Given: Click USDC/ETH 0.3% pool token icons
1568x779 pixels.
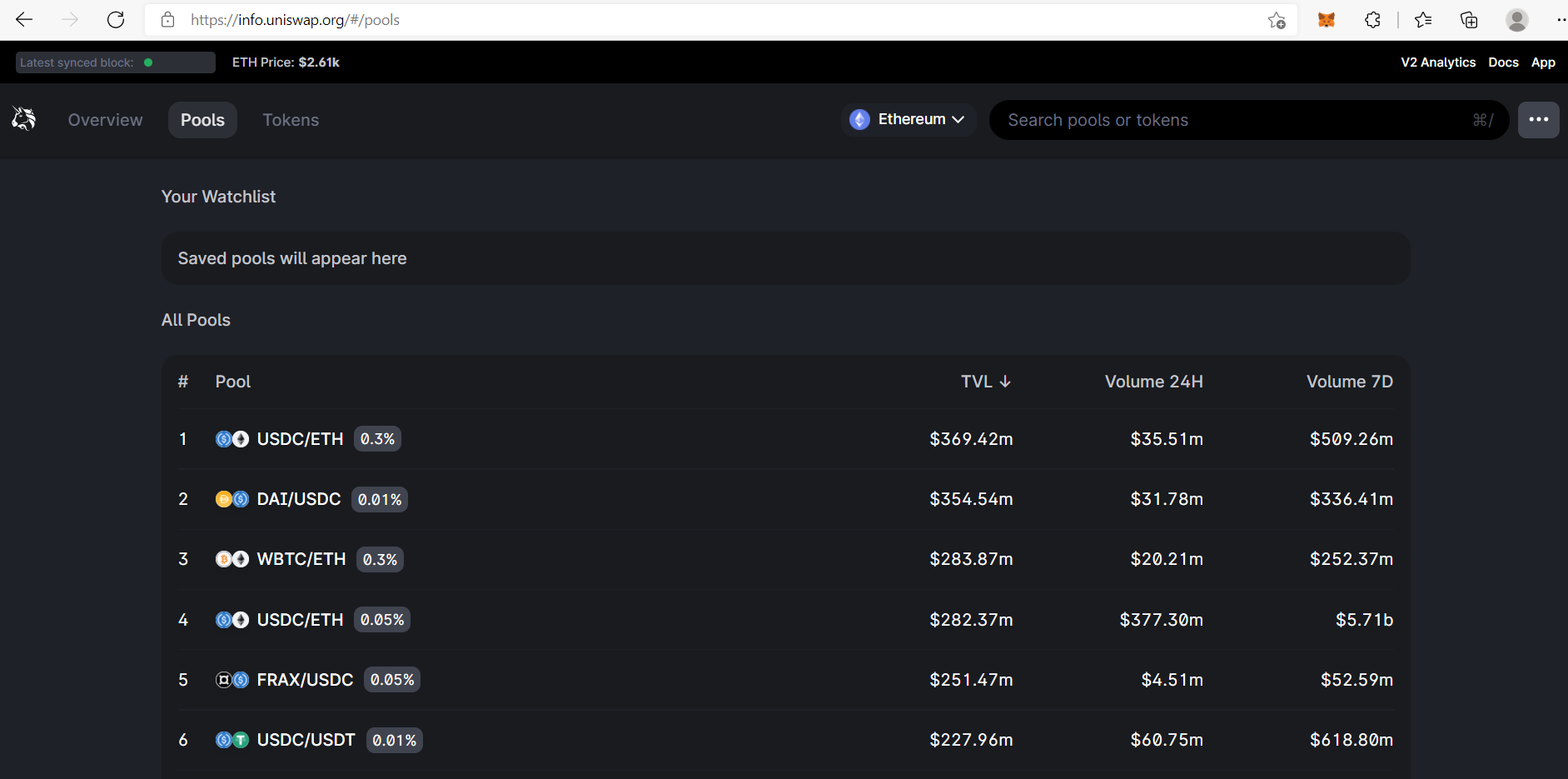Looking at the screenshot, I should pos(231,439).
